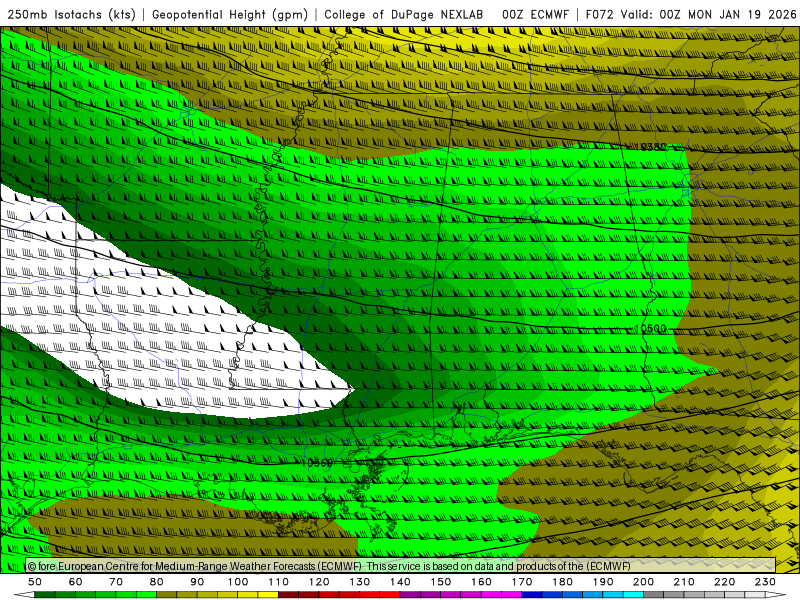800x600 pixels.
Task: Click the dark gray swatch just after 200
Action: (654, 595)
